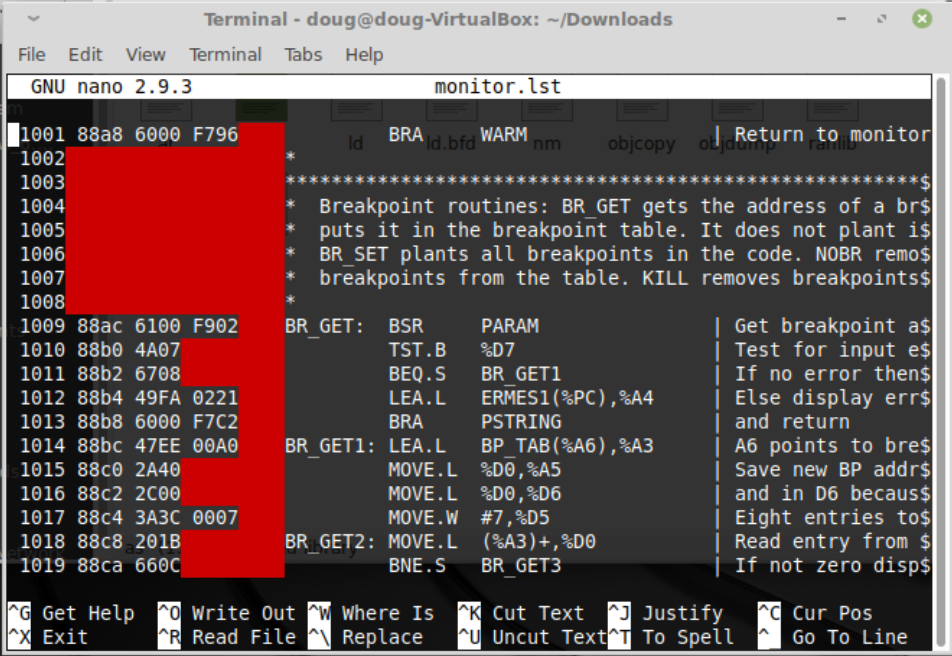Open the Tabs menu
952x656 pixels.
click(303, 55)
